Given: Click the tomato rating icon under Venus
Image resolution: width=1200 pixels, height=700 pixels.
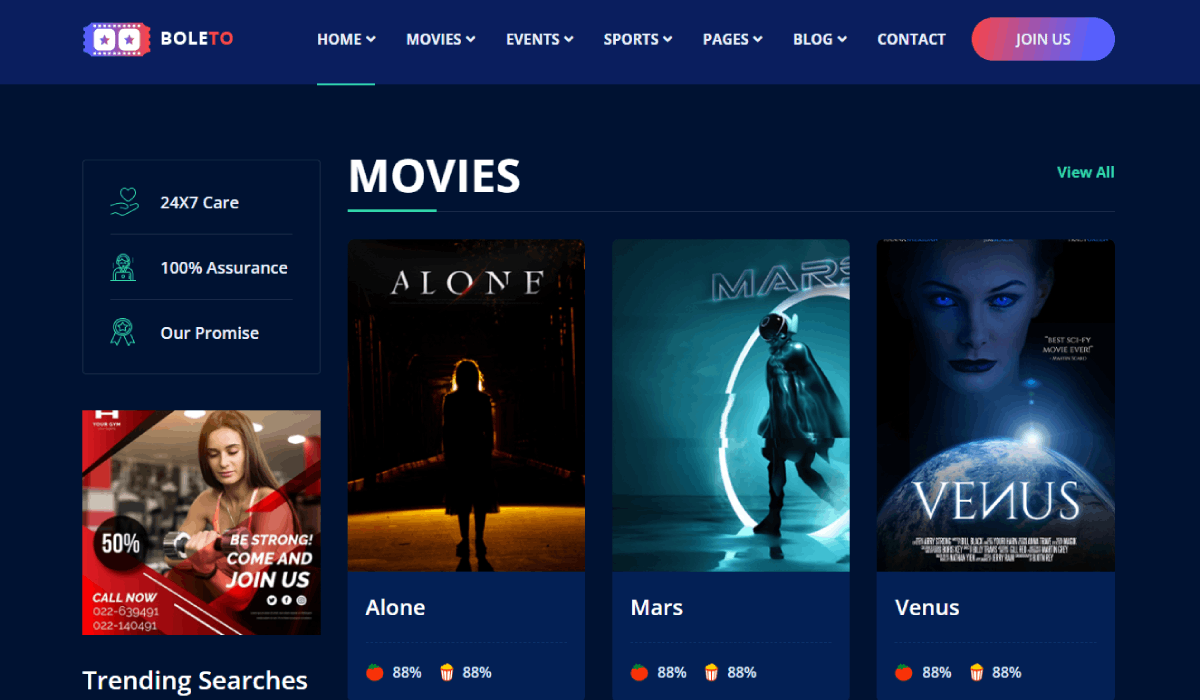Looking at the screenshot, I should coord(904,672).
